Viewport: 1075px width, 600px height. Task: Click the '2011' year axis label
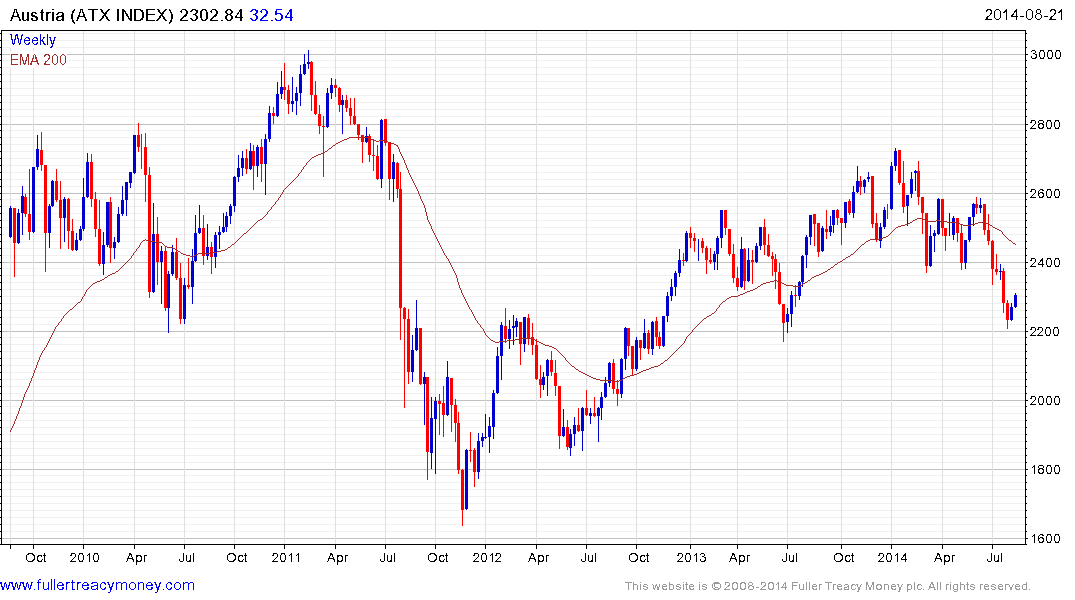click(x=286, y=557)
